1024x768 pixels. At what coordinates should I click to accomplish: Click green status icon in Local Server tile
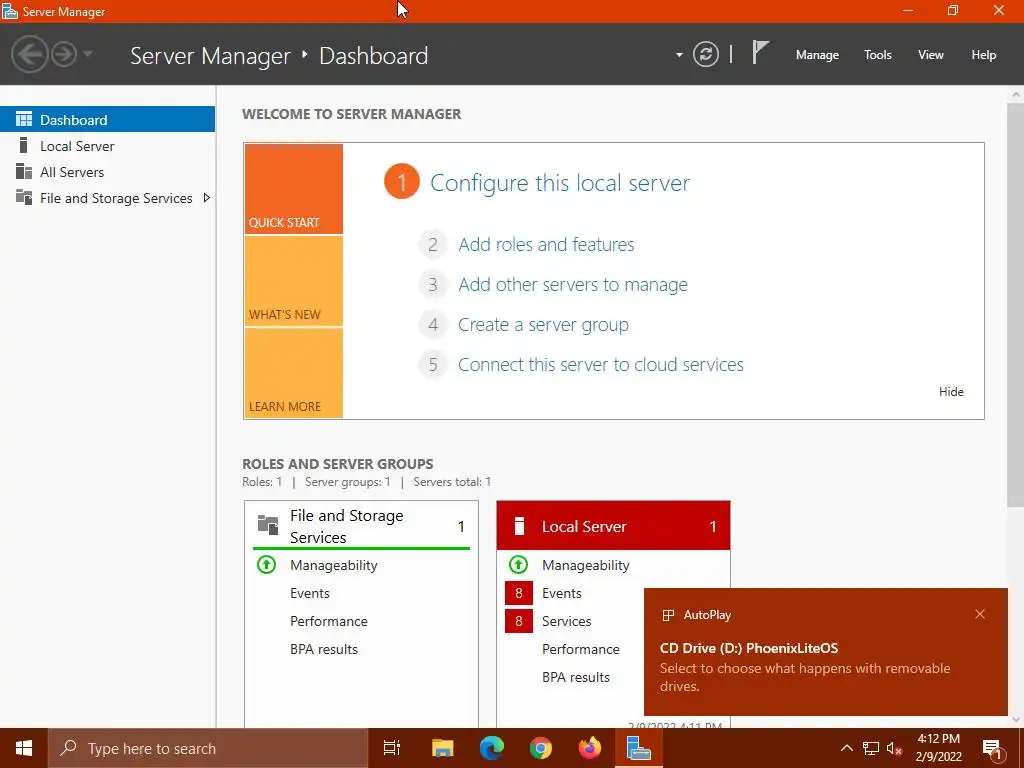point(519,564)
